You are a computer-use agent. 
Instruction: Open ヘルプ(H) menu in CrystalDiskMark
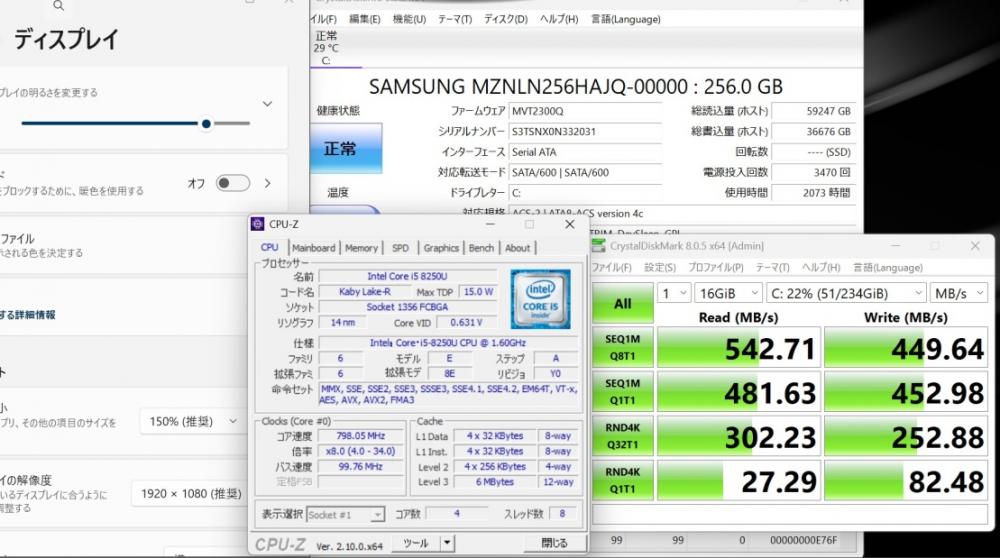821,267
